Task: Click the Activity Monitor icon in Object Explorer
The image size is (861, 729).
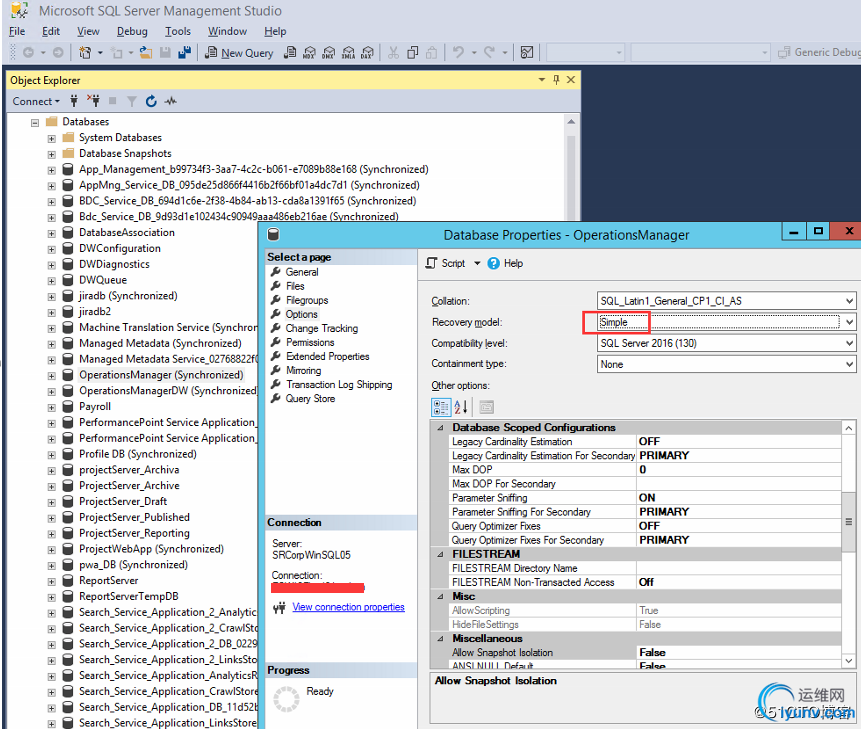Action: click(x=171, y=101)
